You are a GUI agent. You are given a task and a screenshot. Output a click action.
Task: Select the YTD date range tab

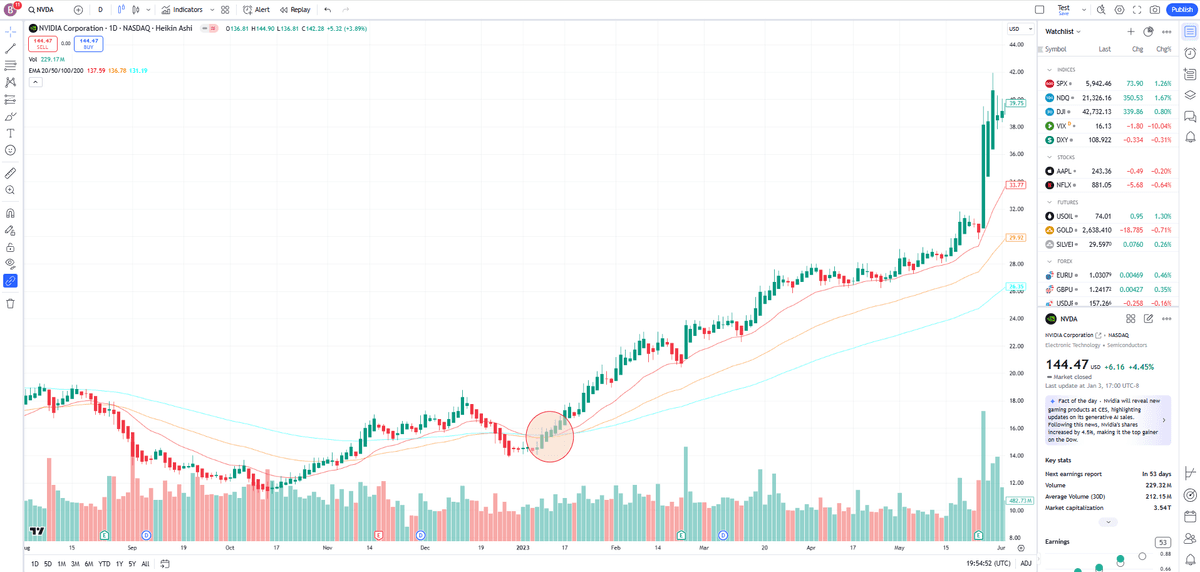105,564
